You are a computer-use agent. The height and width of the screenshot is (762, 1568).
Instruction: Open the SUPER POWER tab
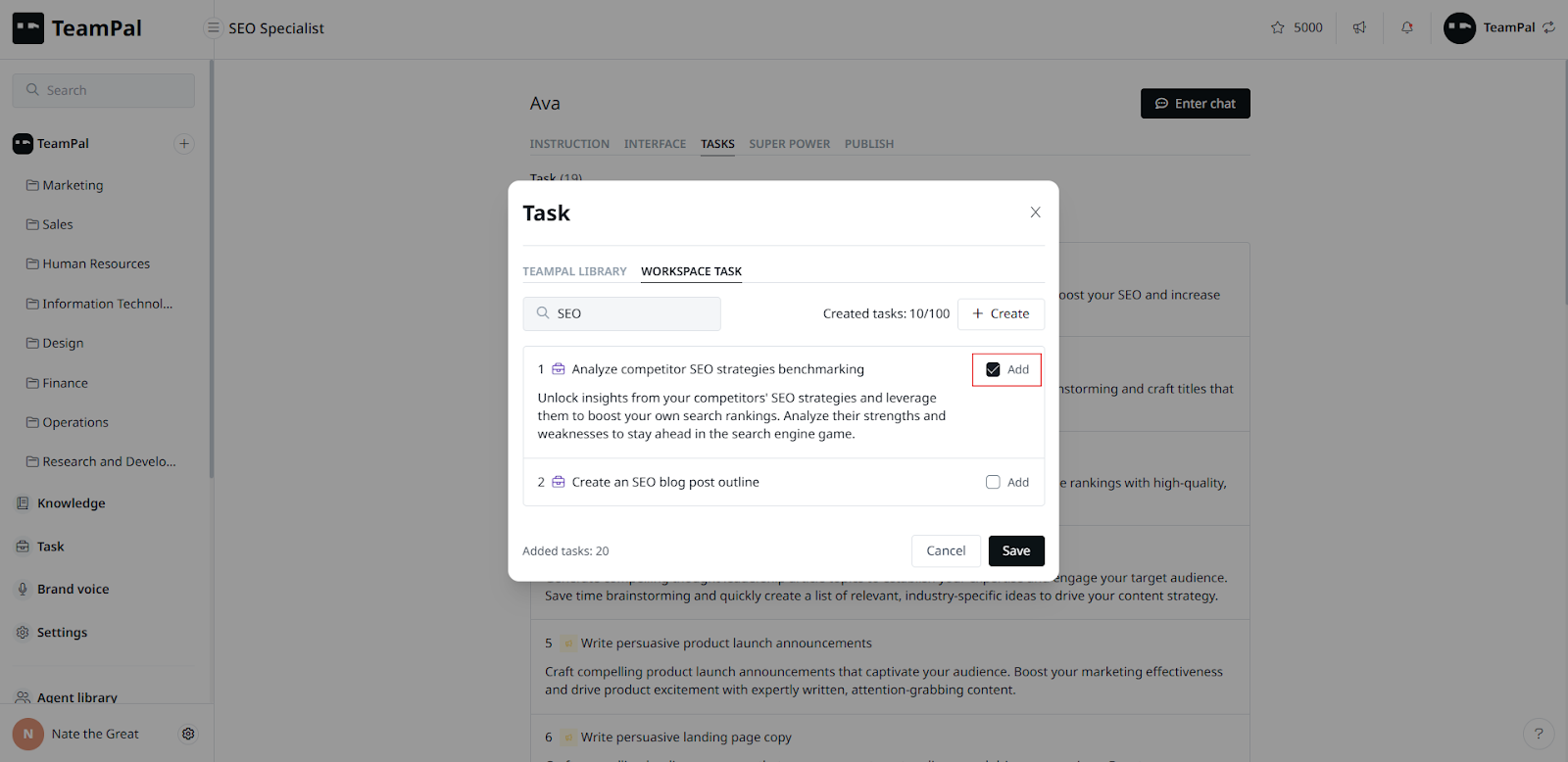coord(789,144)
